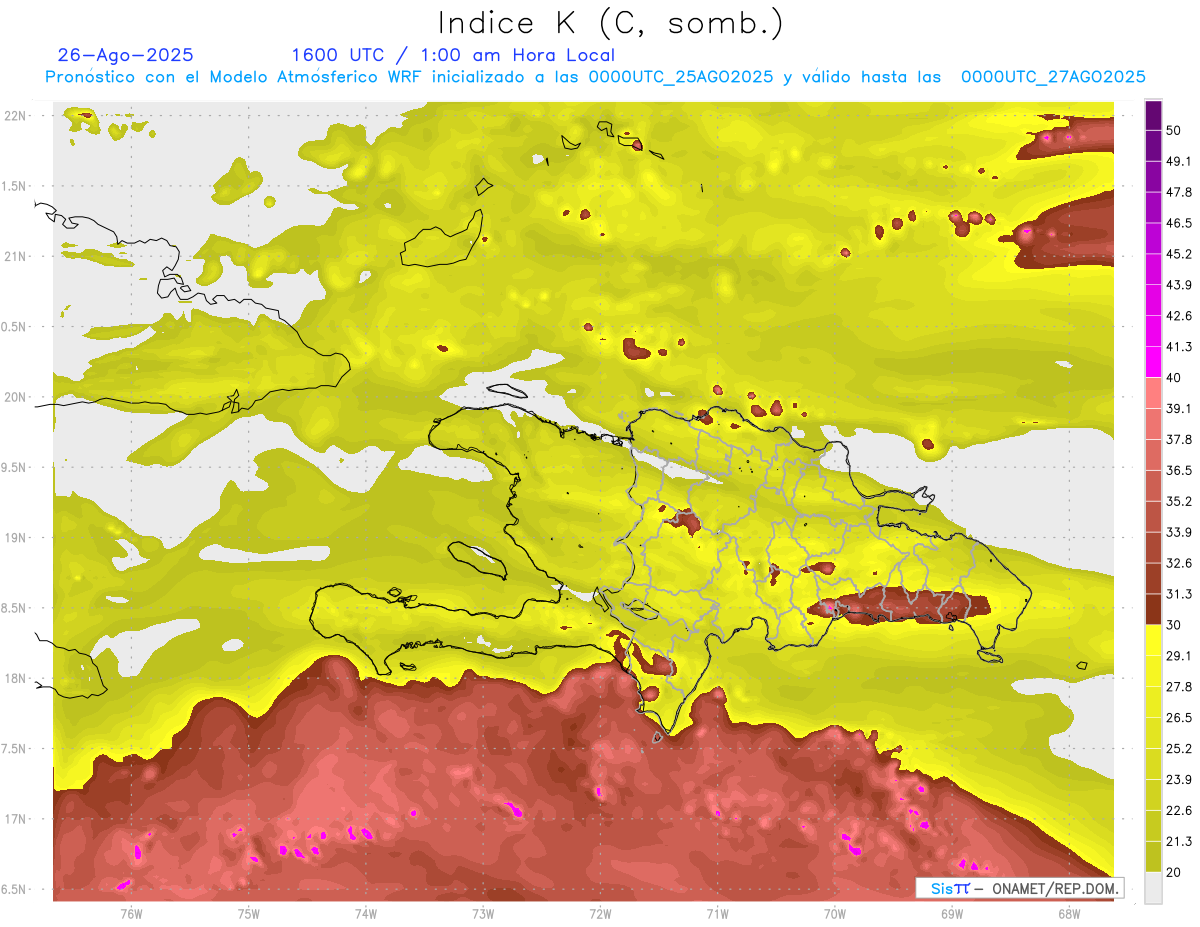Click the 8.5N latitude tick label
This screenshot has width=1200, height=927.
pos(15,609)
